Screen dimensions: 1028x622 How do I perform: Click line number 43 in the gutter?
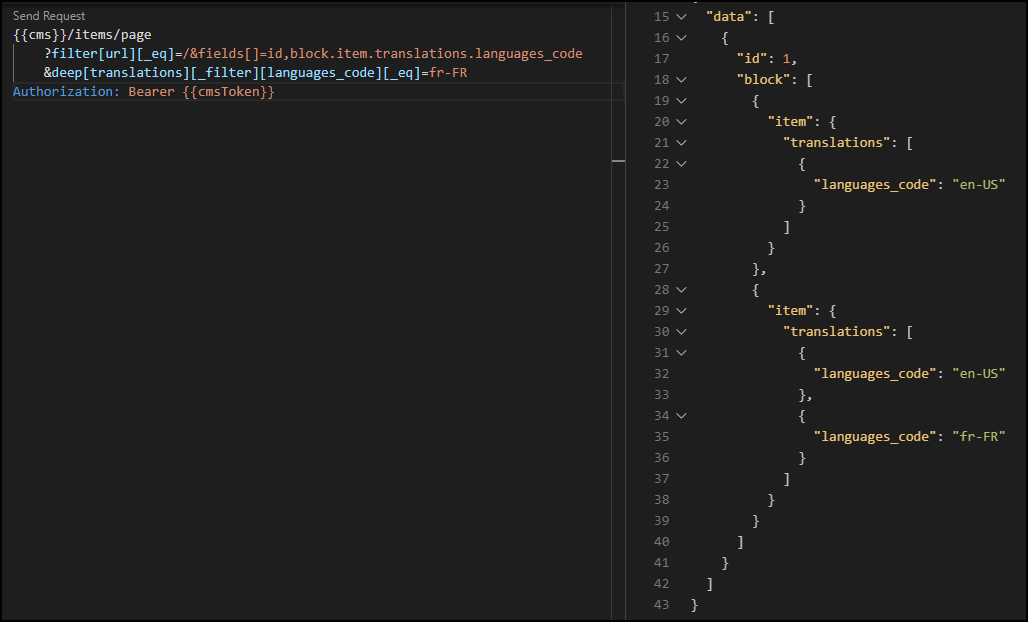[662, 604]
